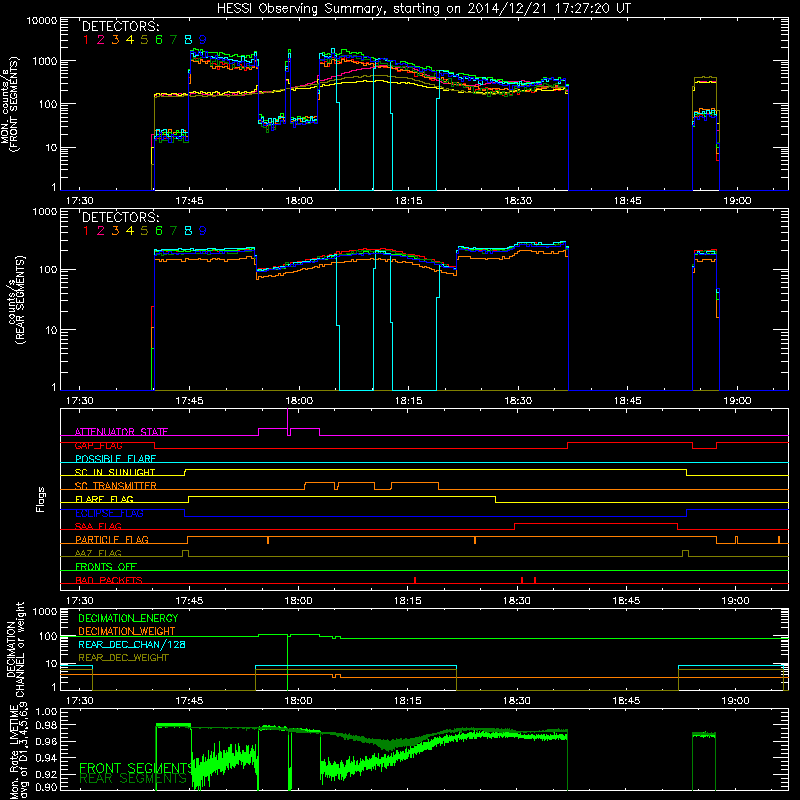This screenshot has height=800, width=800.
Task: Select cyan detector 8 in rear segments legend
Action: [188, 231]
